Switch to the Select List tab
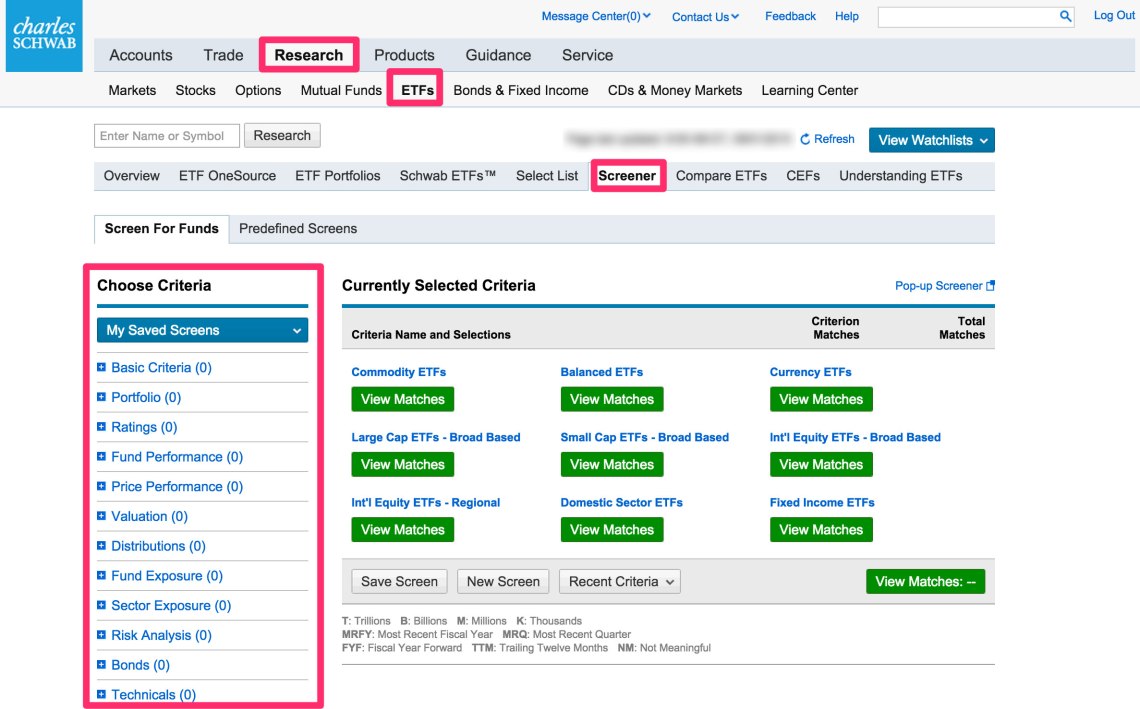This screenshot has height=709, width=1140. (x=547, y=176)
